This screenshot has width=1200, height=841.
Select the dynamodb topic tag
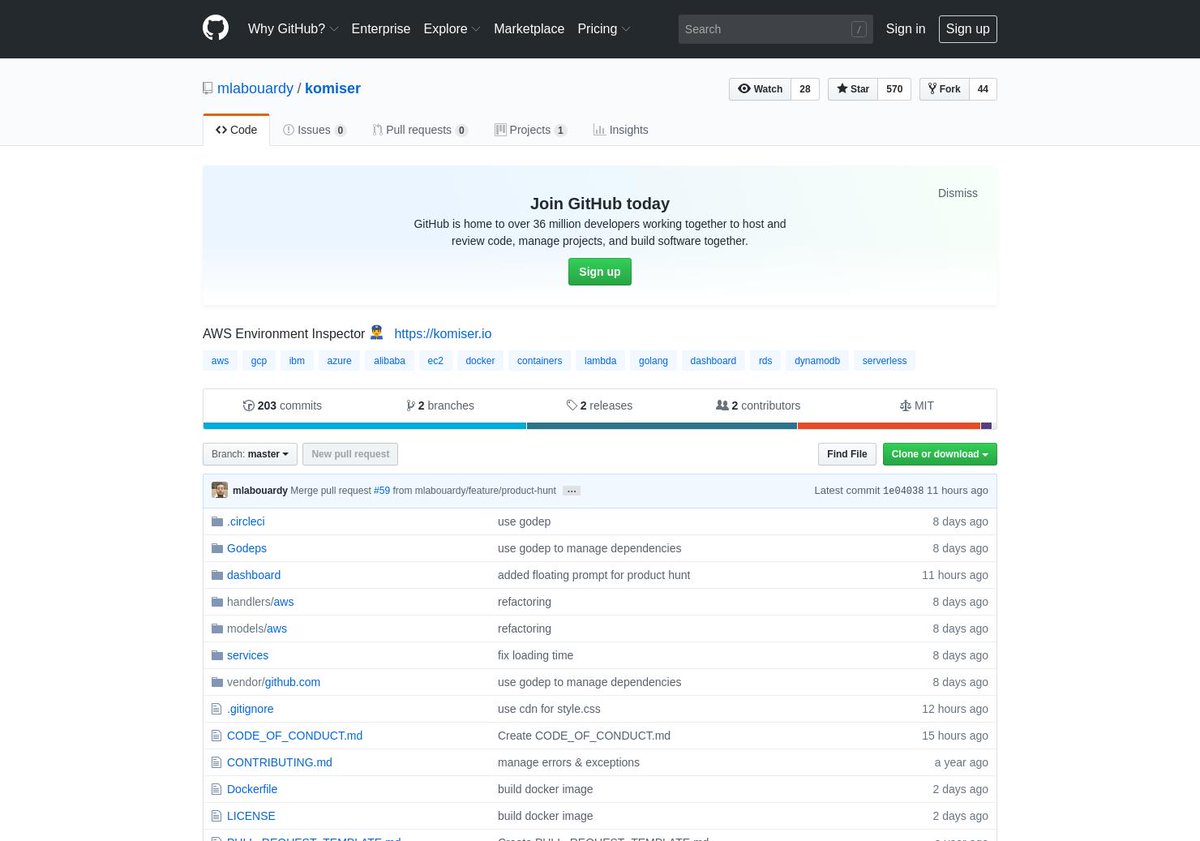click(817, 361)
